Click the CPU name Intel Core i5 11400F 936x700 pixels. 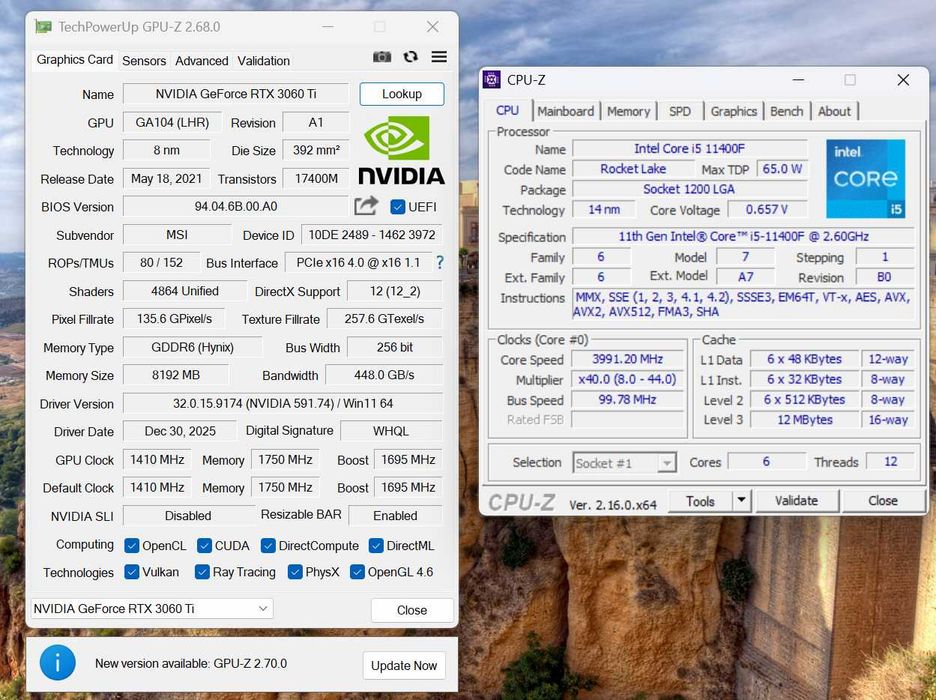pos(689,149)
